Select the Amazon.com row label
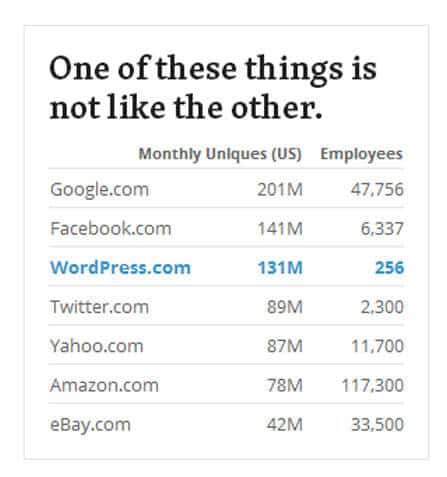447x477 pixels. 104,385
